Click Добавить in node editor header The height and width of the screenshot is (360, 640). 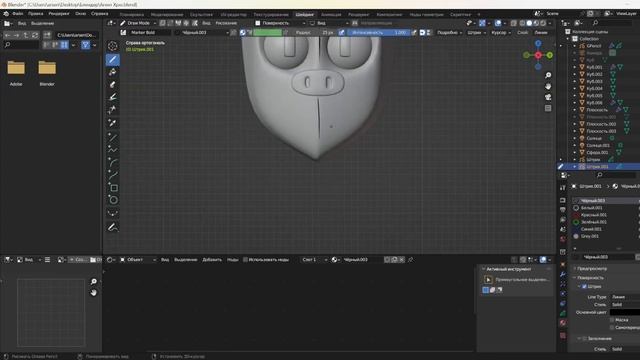[212, 260]
